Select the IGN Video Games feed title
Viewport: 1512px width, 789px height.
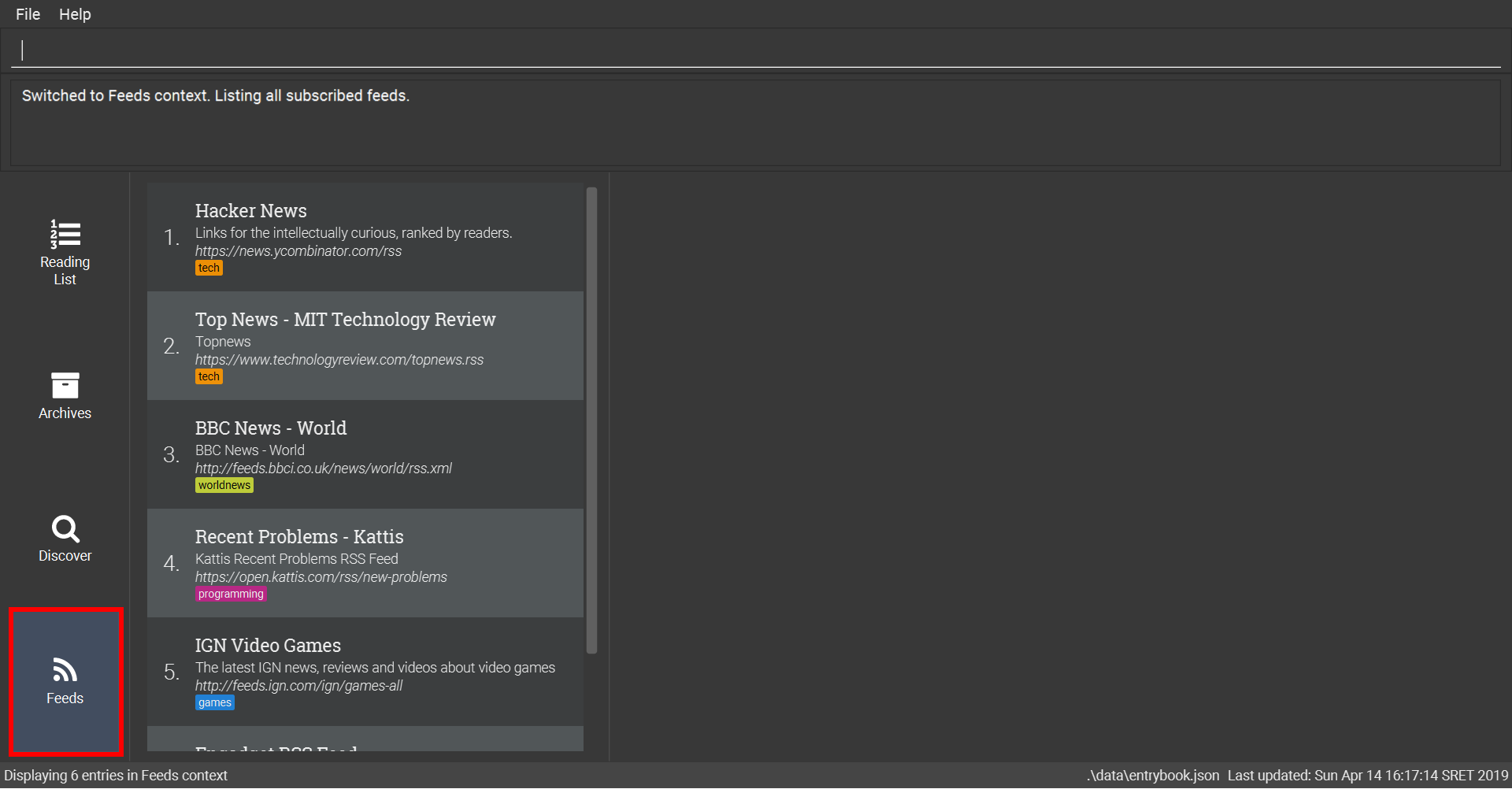[268, 645]
